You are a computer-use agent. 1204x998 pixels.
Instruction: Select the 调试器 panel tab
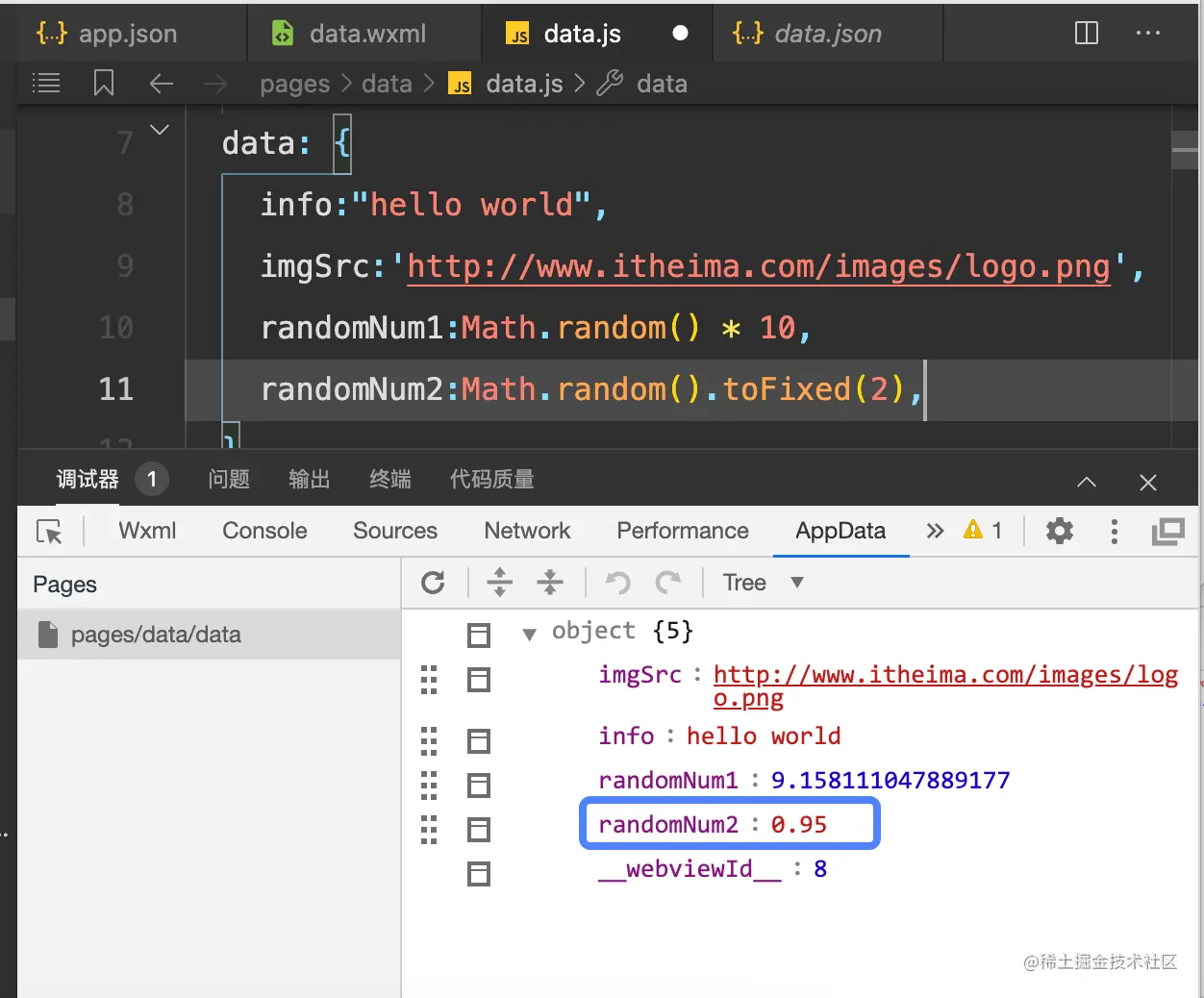pos(88,479)
